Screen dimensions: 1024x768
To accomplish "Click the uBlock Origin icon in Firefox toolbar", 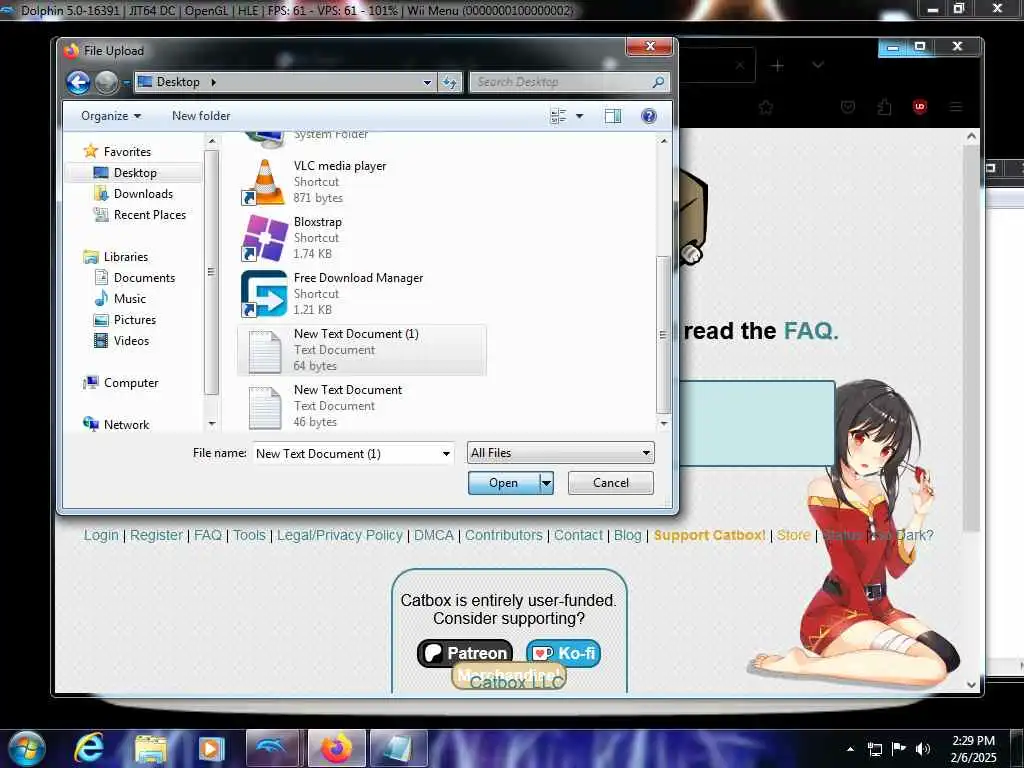I will coord(920,106).
